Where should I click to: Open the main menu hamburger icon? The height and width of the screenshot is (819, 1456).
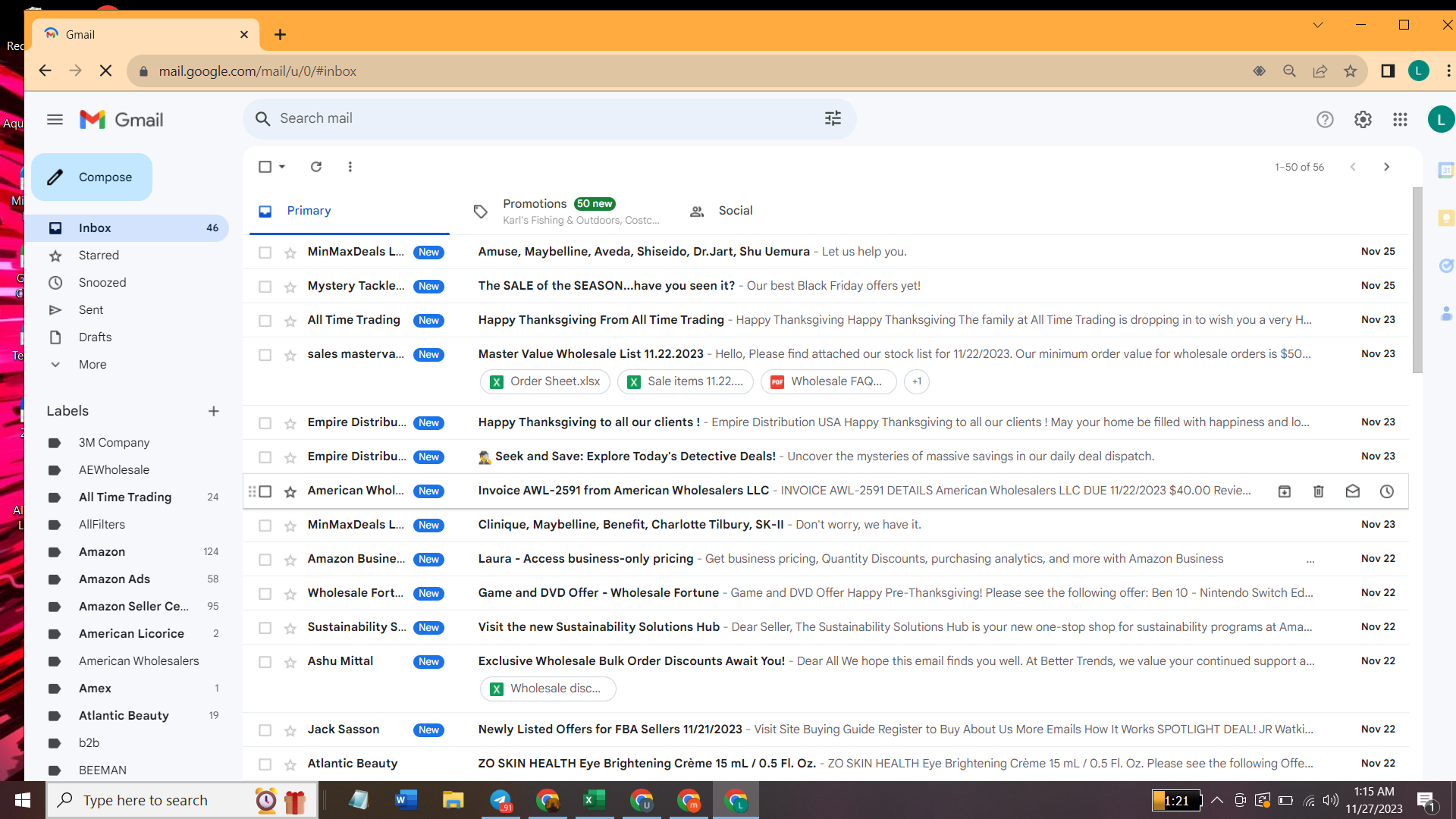(55, 119)
